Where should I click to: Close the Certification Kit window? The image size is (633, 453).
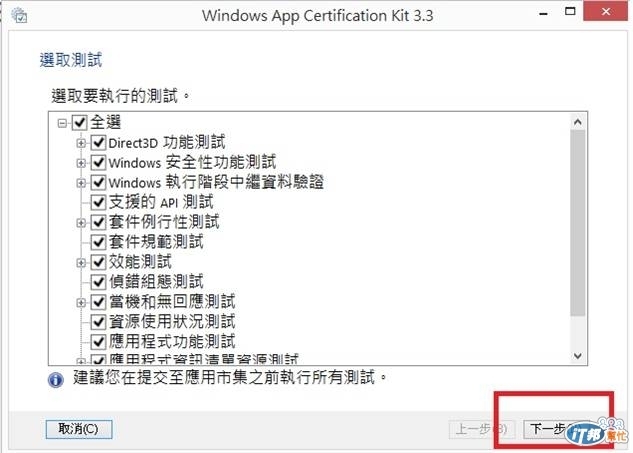point(606,11)
